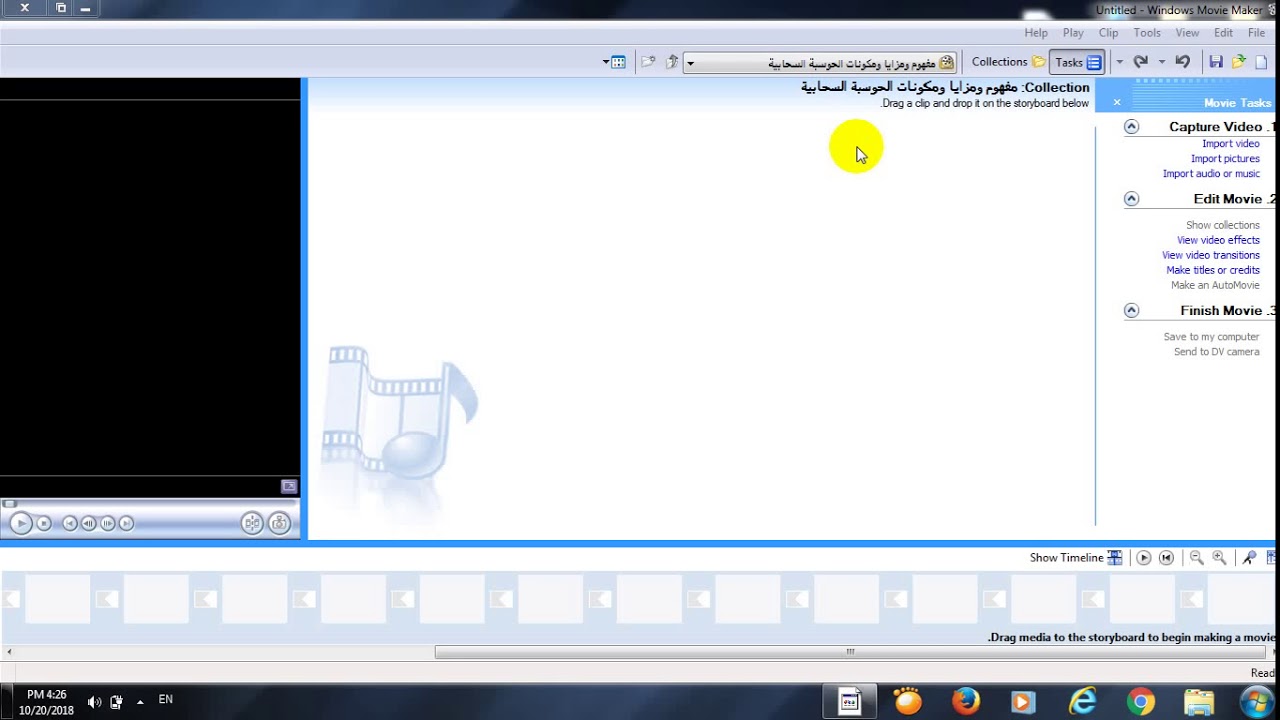Close the Movie Tasks pane
This screenshot has height=720, width=1280.
1117,102
